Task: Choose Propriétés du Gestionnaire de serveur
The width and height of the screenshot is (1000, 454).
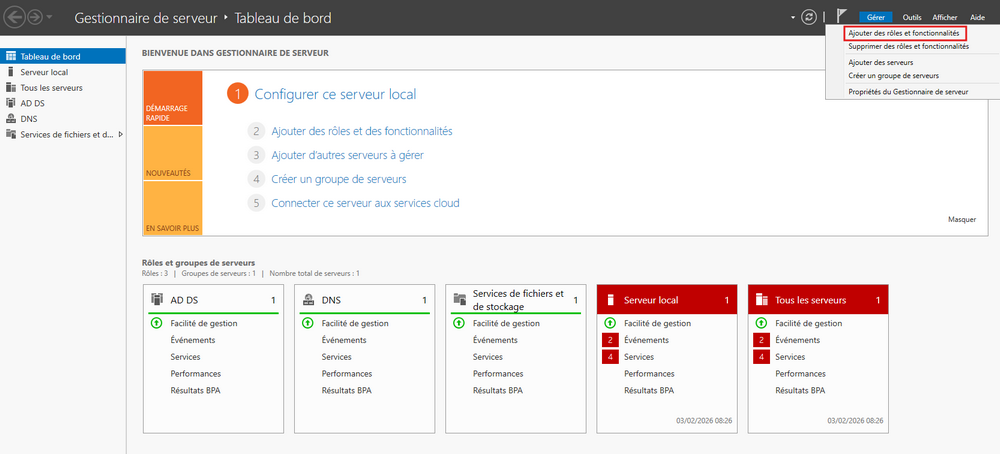Action: click(907, 91)
